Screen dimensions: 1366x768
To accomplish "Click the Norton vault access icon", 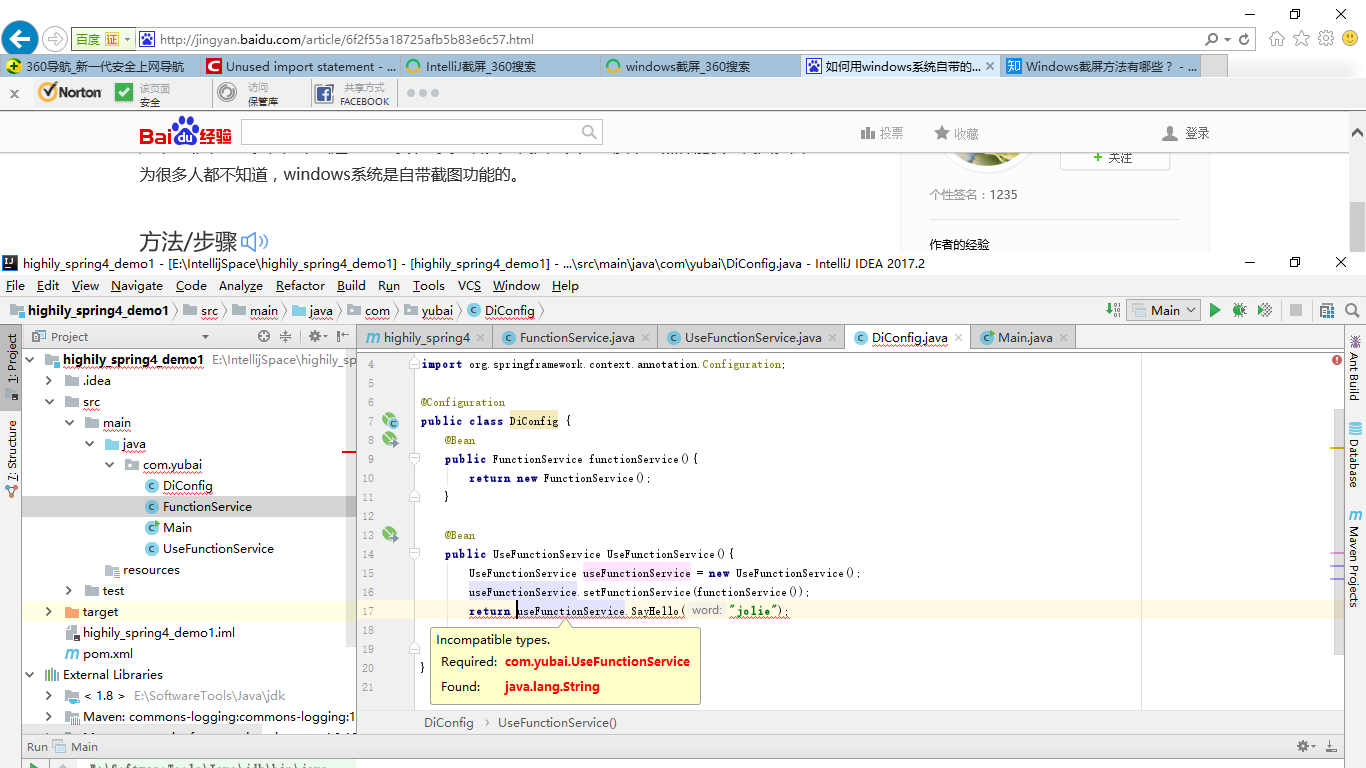I will pos(228,93).
